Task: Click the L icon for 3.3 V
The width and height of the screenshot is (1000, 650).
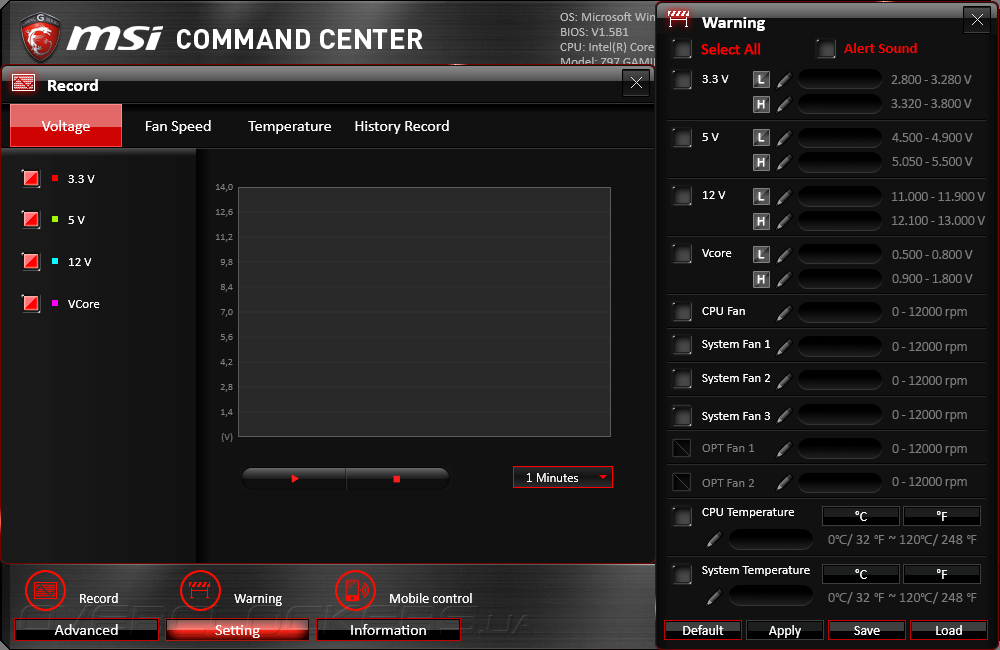Action: click(761, 80)
